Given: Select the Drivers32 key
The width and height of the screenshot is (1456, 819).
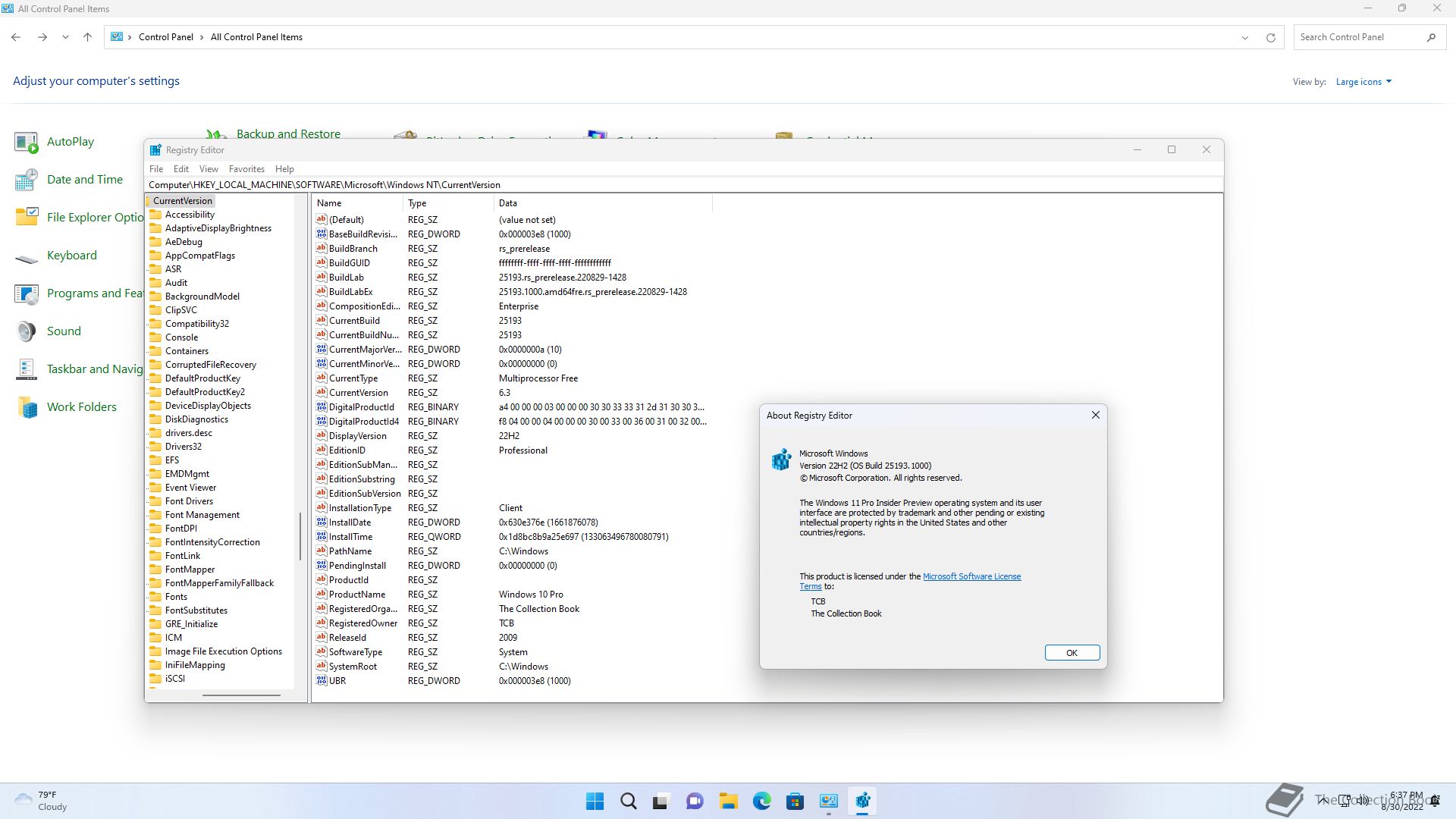Looking at the screenshot, I should 184,447.
